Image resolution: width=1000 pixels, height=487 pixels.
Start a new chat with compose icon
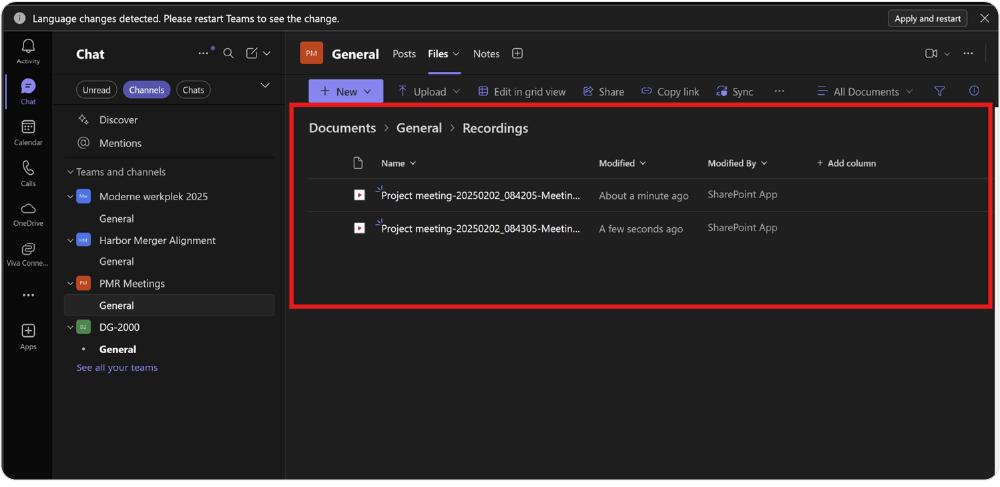252,54
